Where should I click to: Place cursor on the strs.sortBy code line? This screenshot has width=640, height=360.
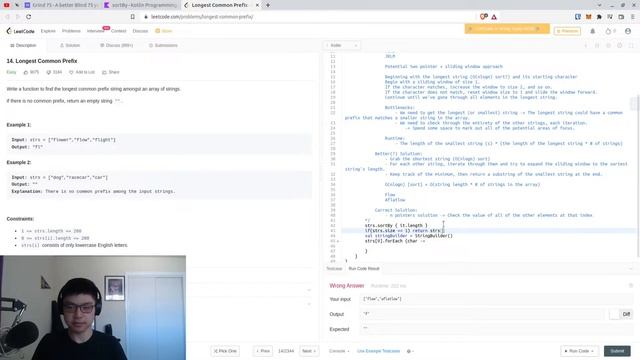pyautogui.click(x=396, y=225)
